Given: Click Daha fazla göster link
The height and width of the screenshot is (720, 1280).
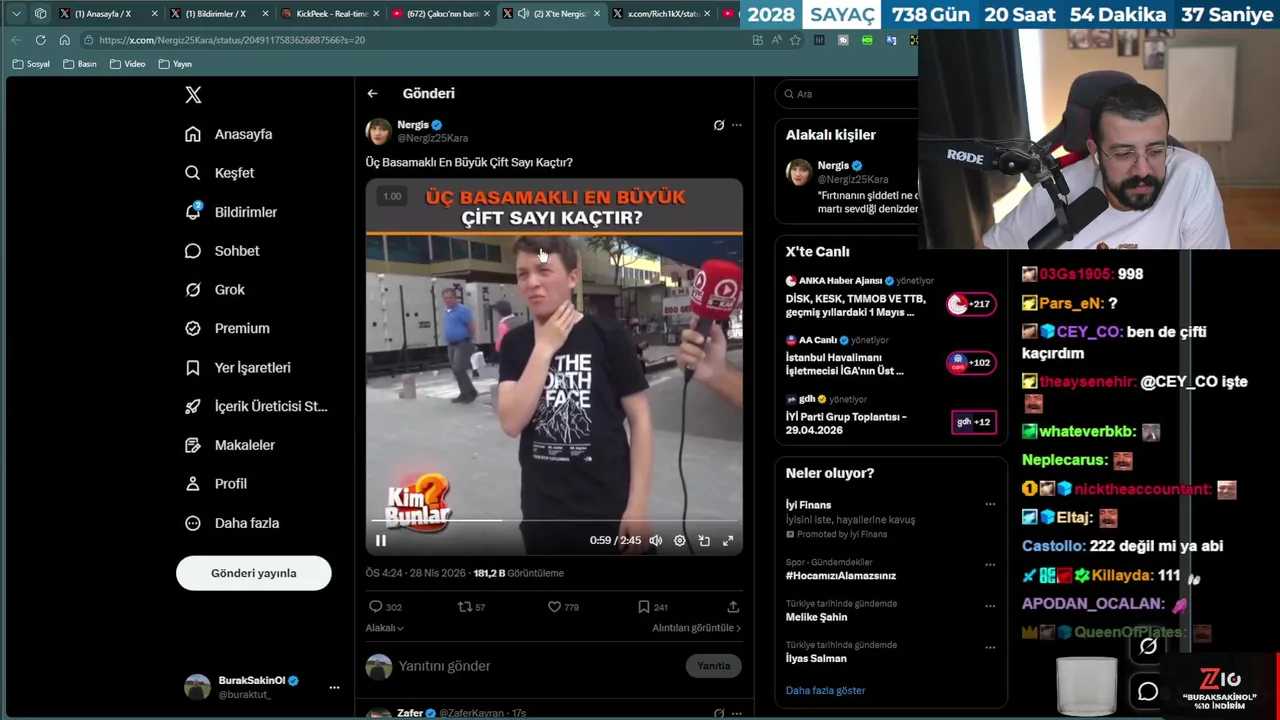Looking at the screenshot, I should tap(825, 690).
